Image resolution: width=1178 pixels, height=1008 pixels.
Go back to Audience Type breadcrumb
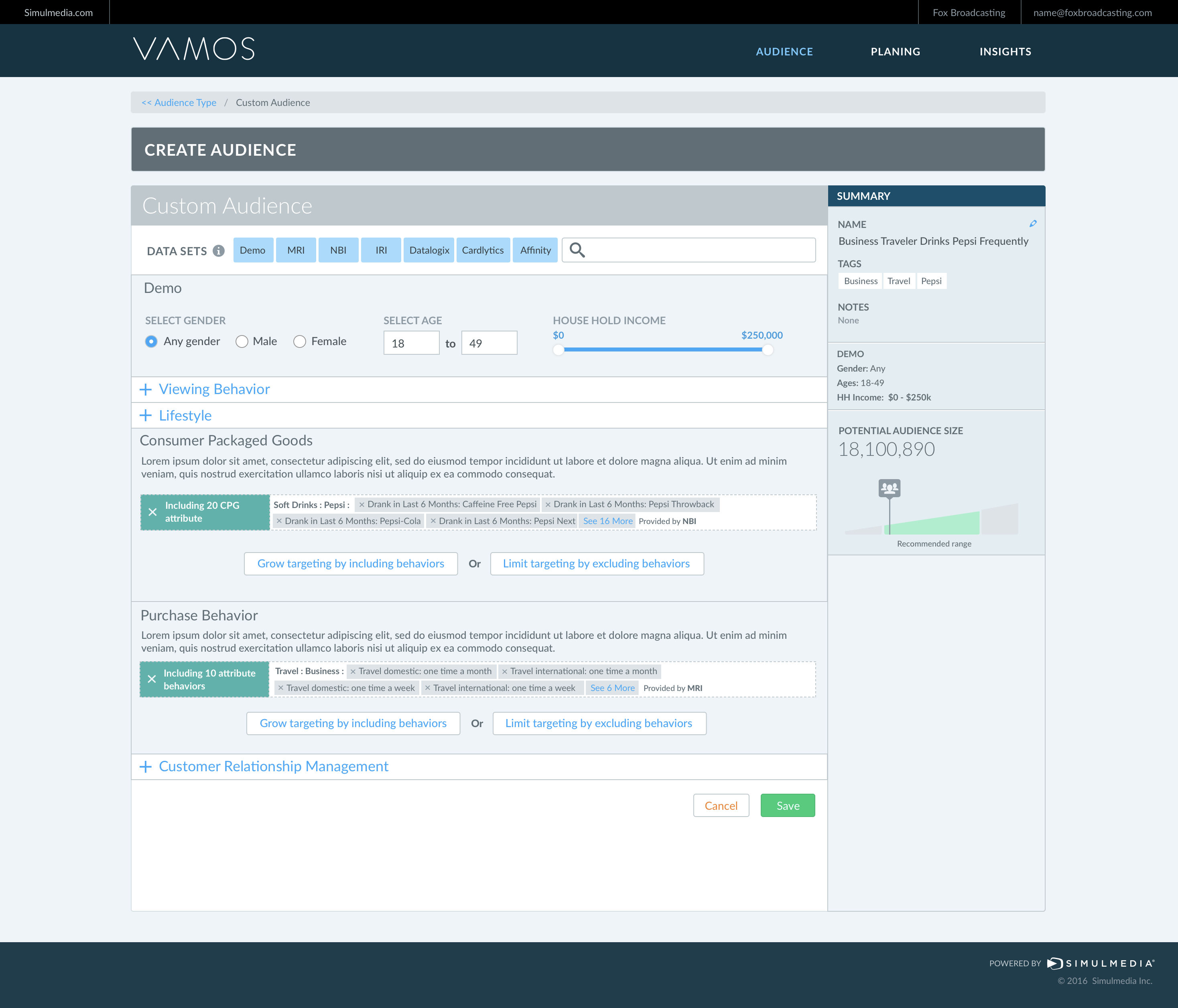(x=179, y=102)
